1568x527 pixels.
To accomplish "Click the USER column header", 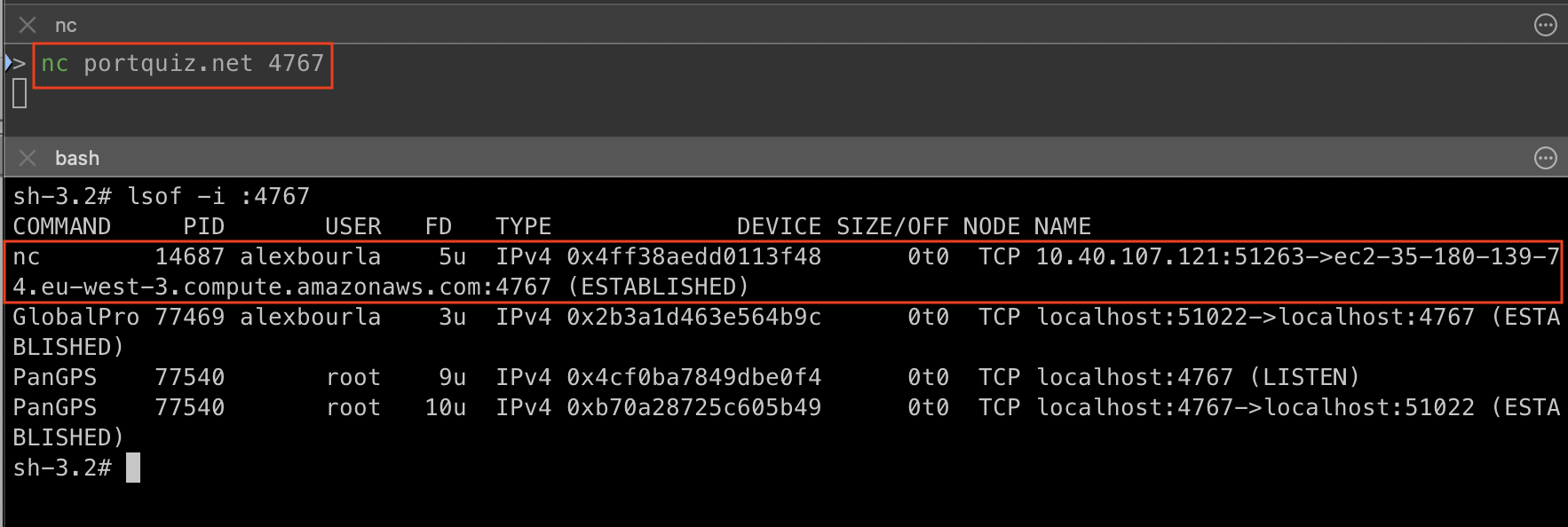I will (352, 226).
